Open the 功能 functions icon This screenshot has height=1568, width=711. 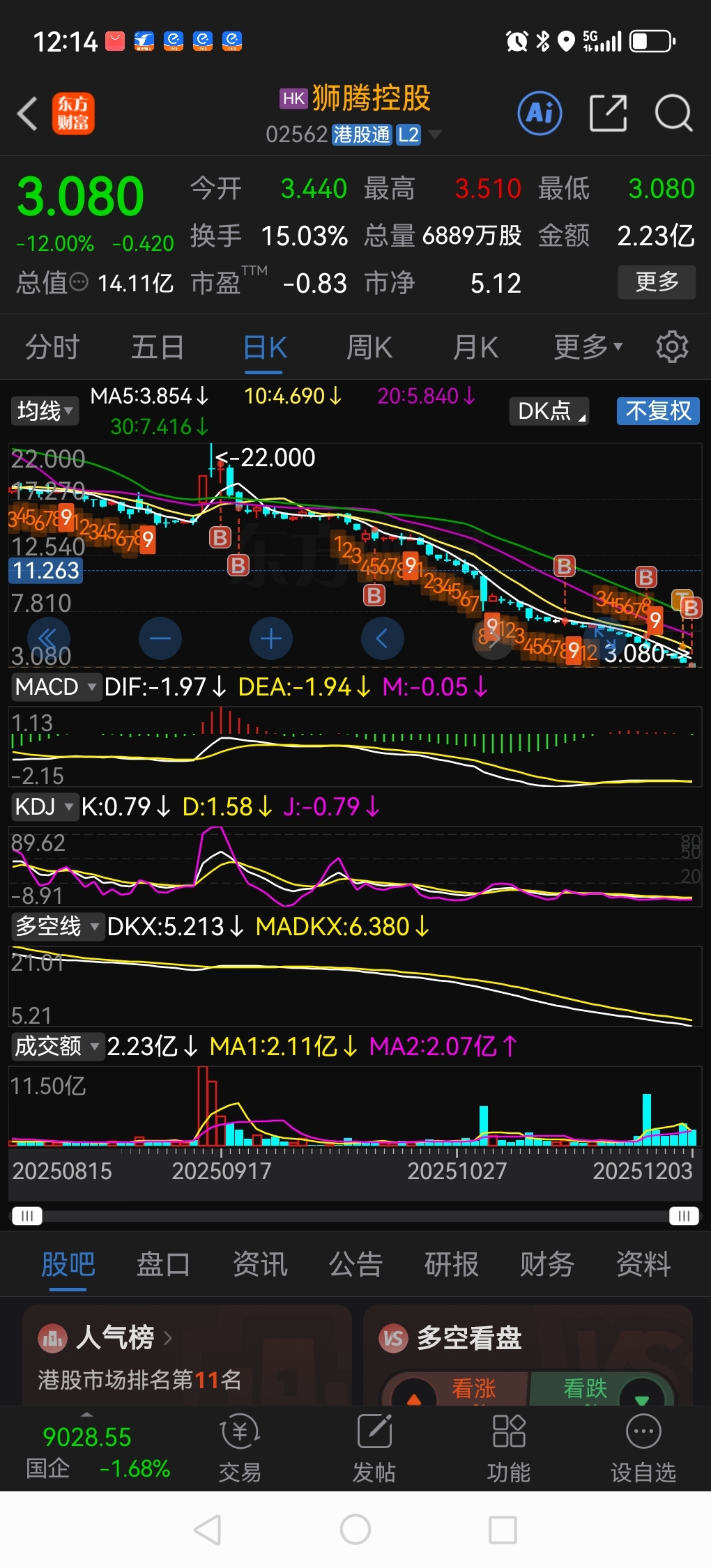tap(509, 1447)
